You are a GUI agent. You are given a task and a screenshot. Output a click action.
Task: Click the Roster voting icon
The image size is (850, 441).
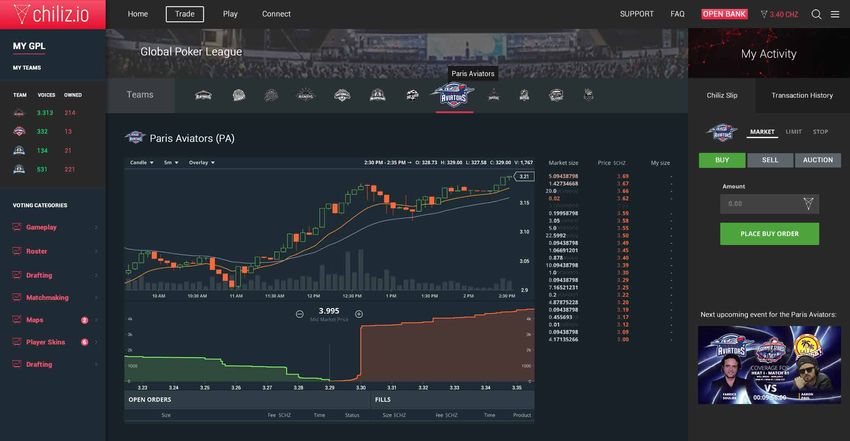coord(17,251)
